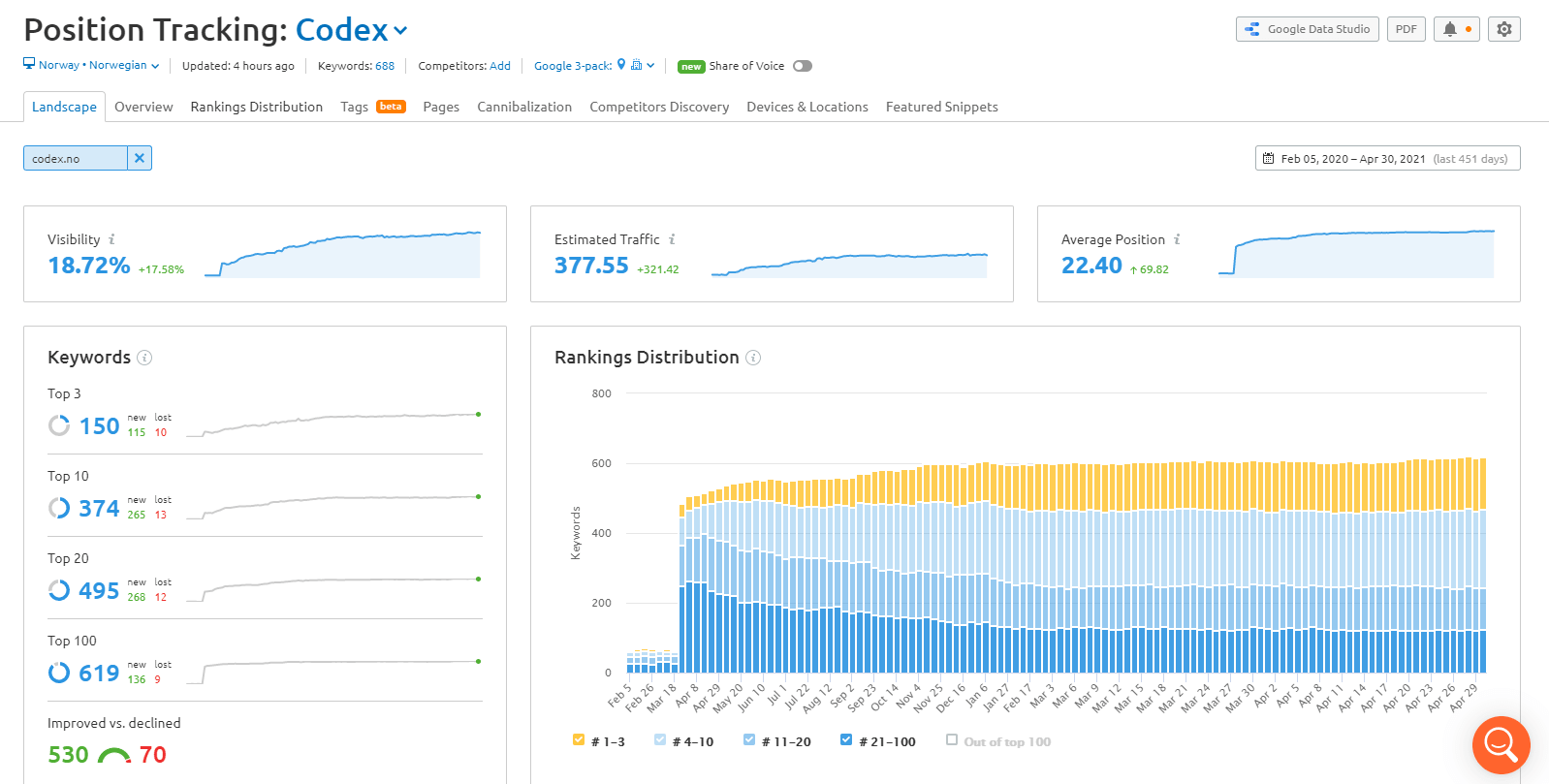This screenshot has width=1549, height=784.
Task: Click the Estimated Traffic info icon
Action: [672, 239]
